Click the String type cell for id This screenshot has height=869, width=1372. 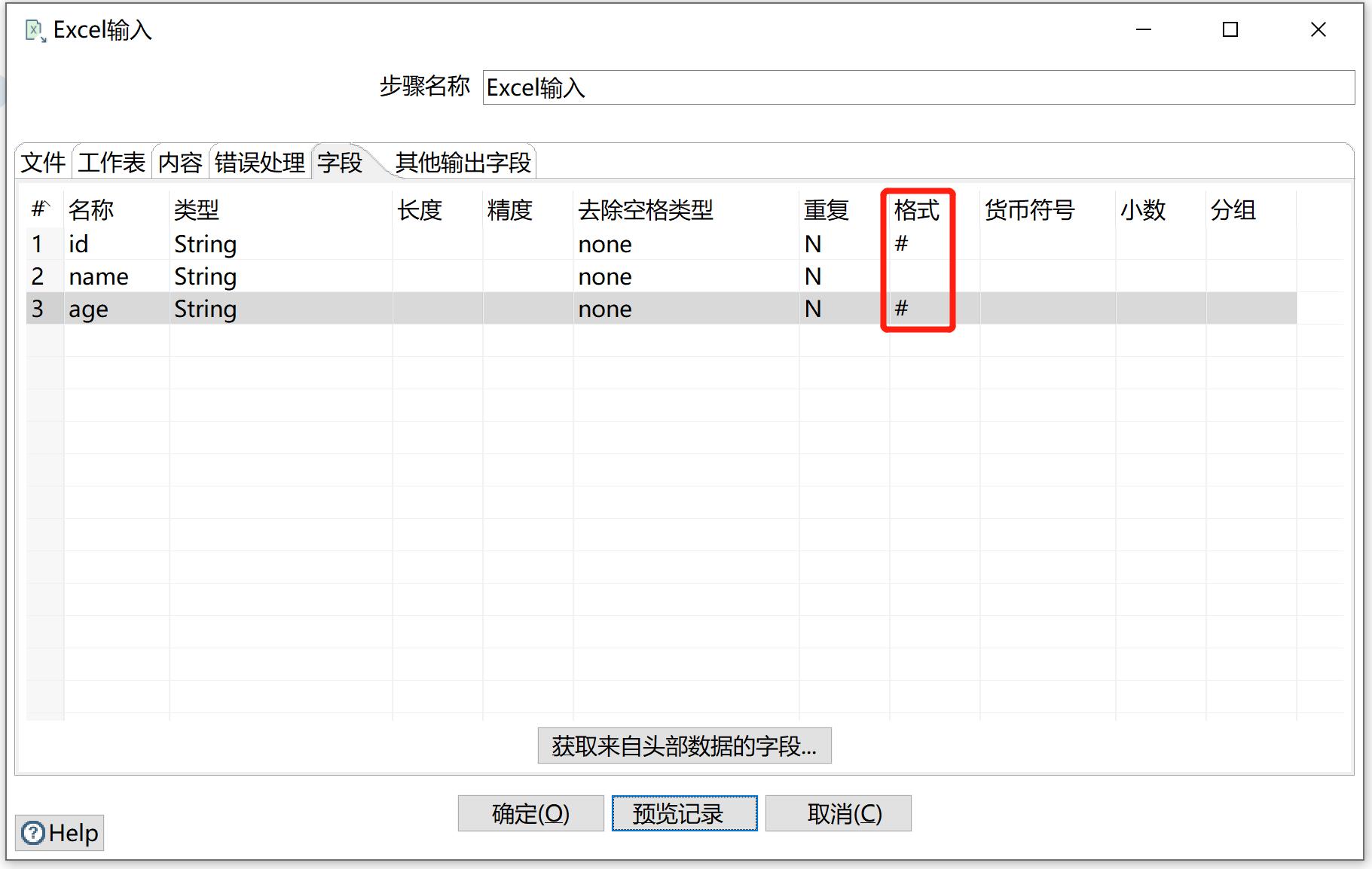280,244
